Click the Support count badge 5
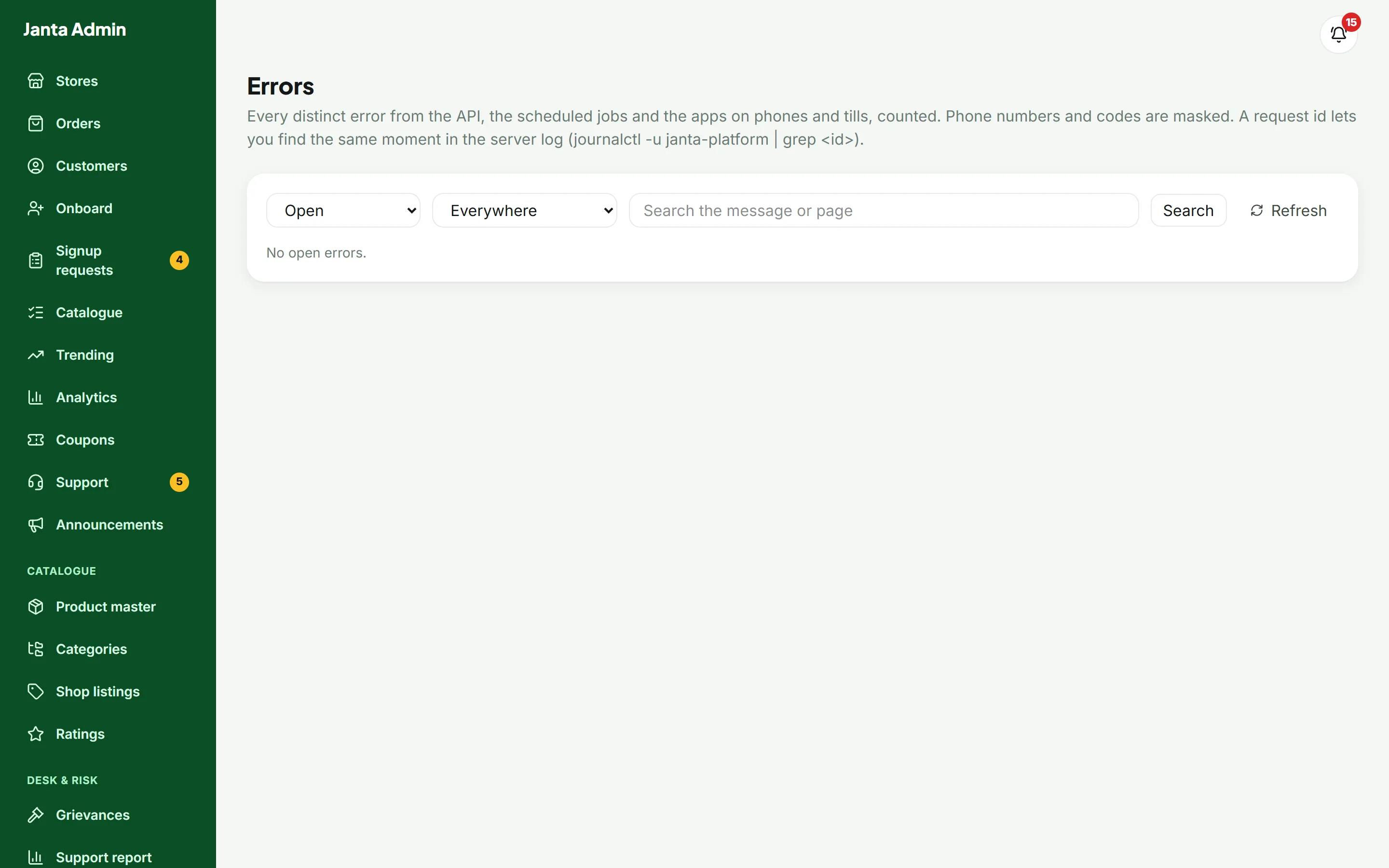 [x=179, y=482]
